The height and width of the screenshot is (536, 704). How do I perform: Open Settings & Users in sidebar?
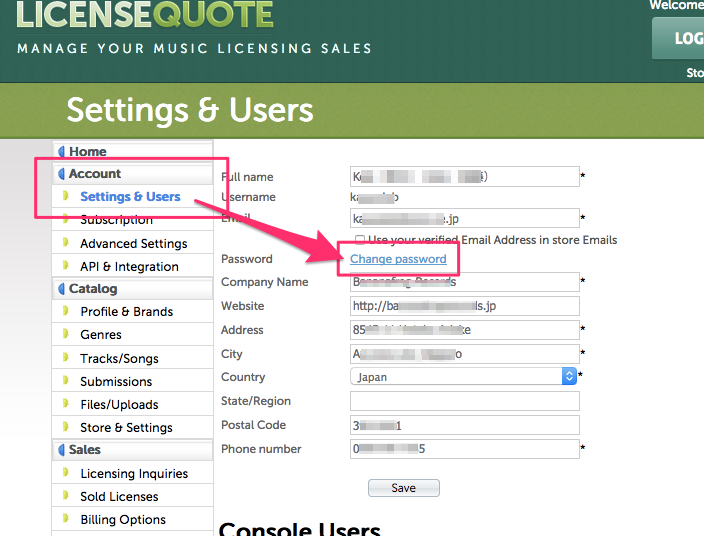[130, 197]
